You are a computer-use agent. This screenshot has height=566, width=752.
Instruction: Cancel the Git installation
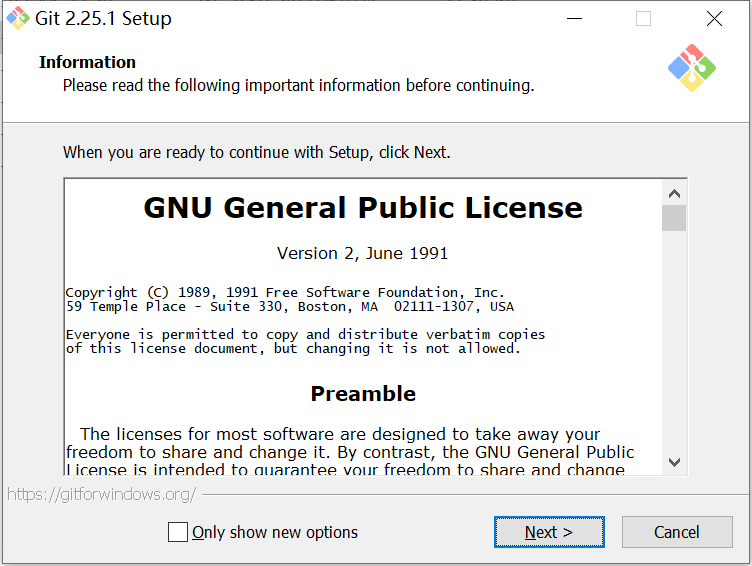coord(677,532)
